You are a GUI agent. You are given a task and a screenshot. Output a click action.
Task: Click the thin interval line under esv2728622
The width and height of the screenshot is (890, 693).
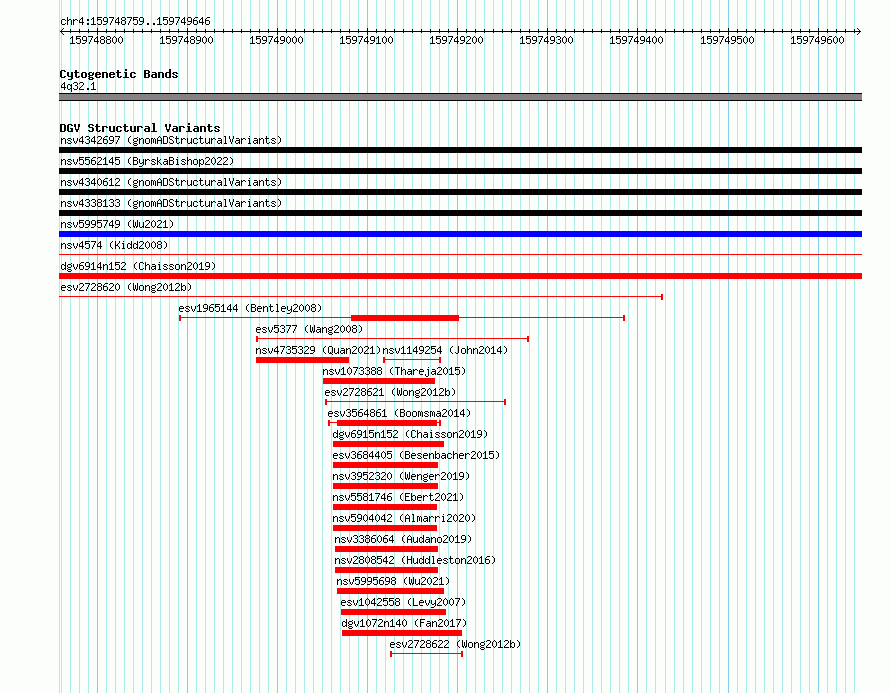[x=426, y=654]
